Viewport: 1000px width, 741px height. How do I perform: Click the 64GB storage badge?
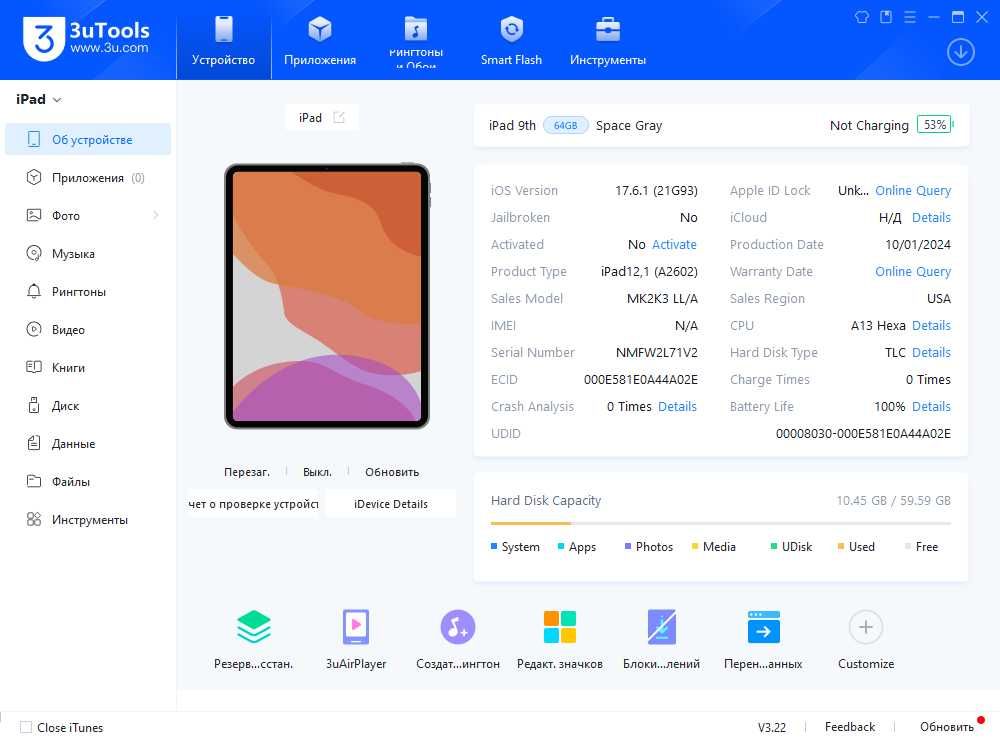pyautogui.click(x=565, y=125)
